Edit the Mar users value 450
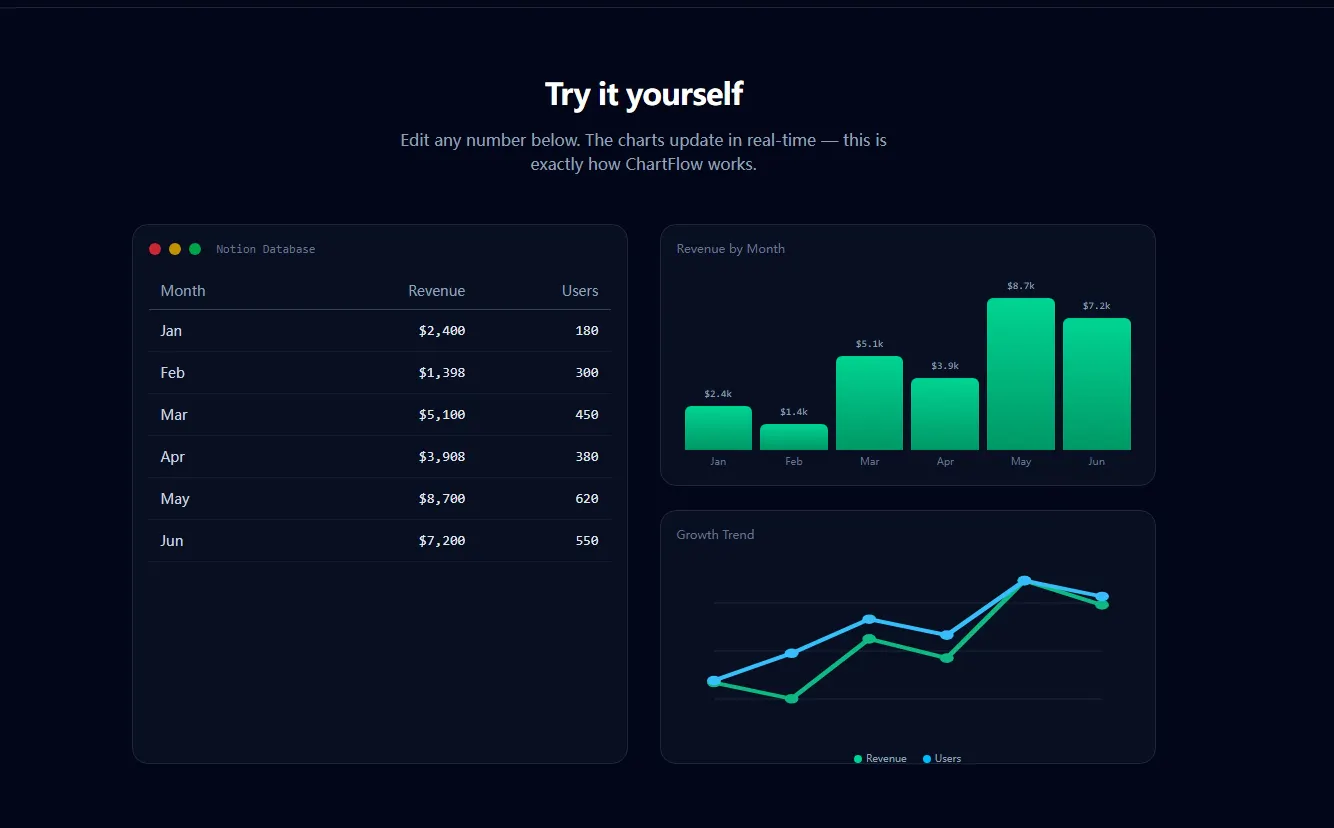The width and height of the screenshot is (1334, 828). pos(587,415)
